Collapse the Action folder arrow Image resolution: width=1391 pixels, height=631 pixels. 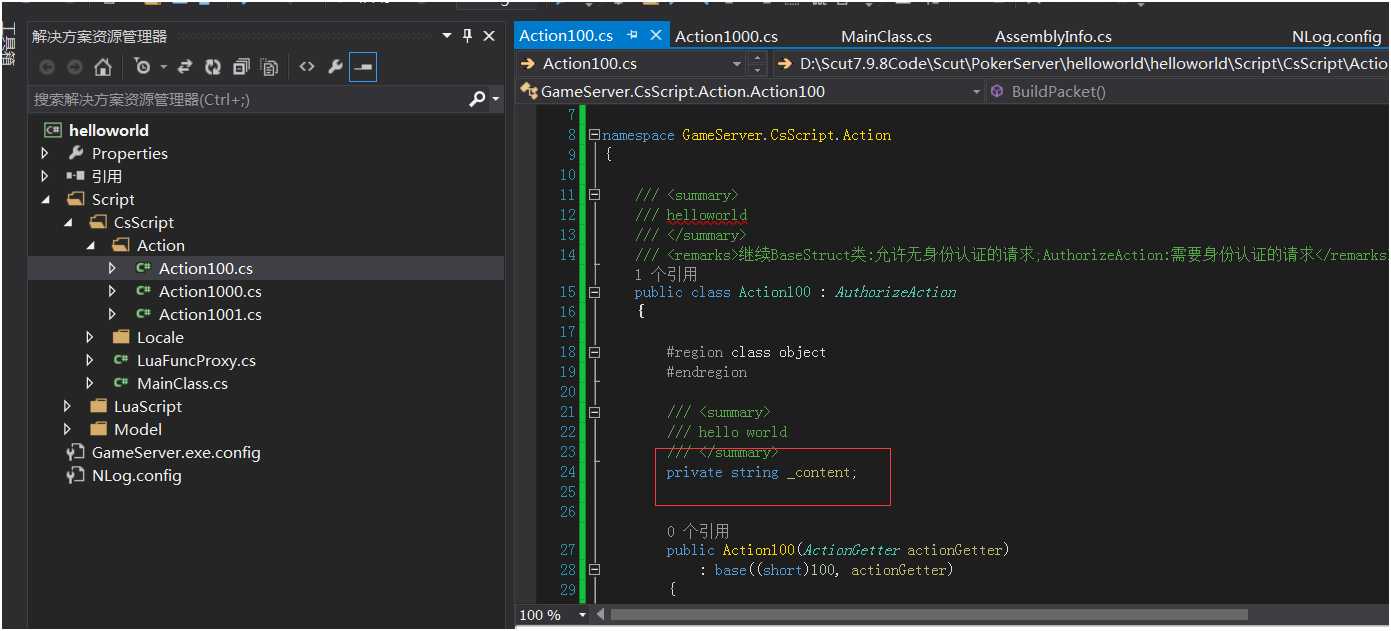[x=90, y=246]
